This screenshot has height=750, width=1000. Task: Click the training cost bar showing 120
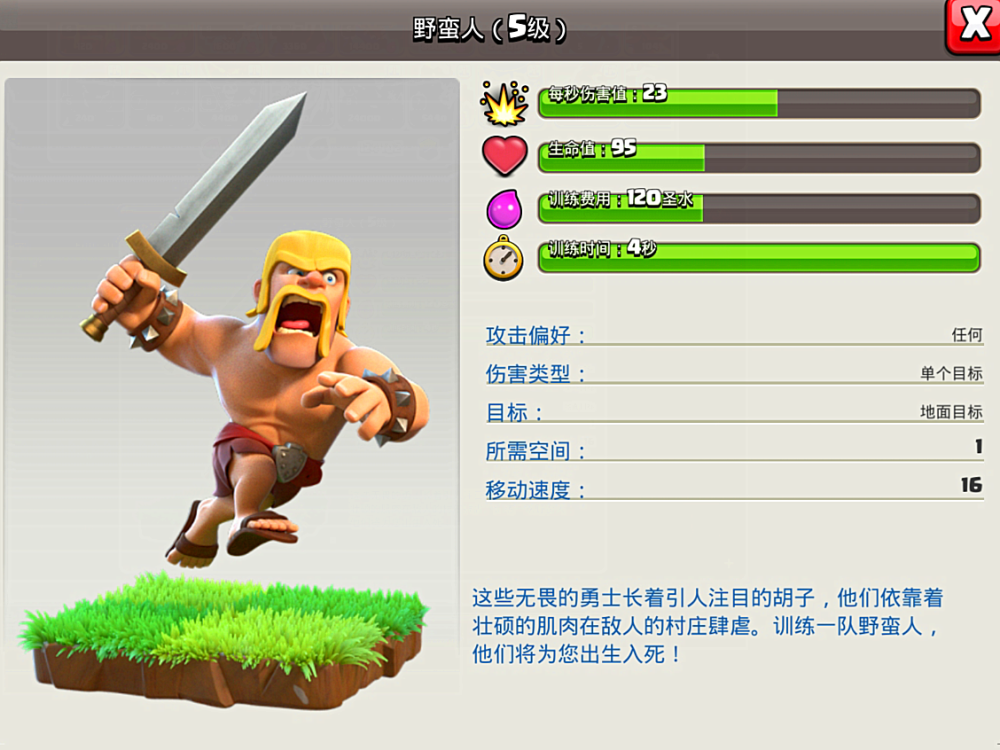pyautogui.click(x=759, y=208)
